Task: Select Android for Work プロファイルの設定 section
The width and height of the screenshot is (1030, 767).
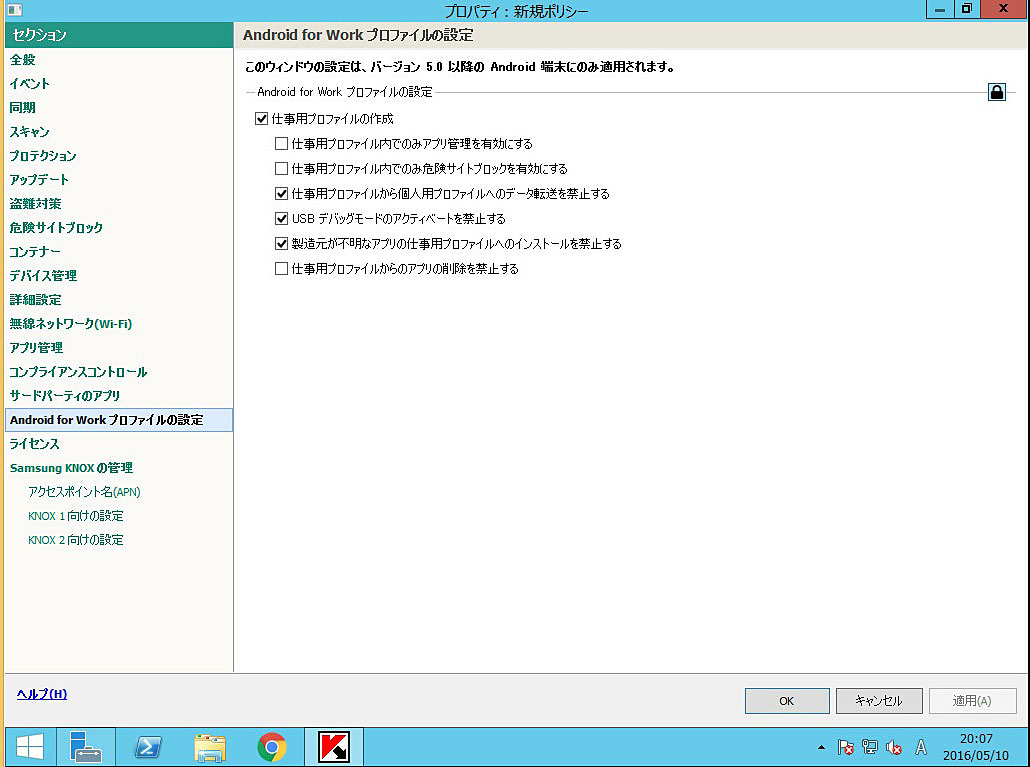Action: click(x=119, y=420)
